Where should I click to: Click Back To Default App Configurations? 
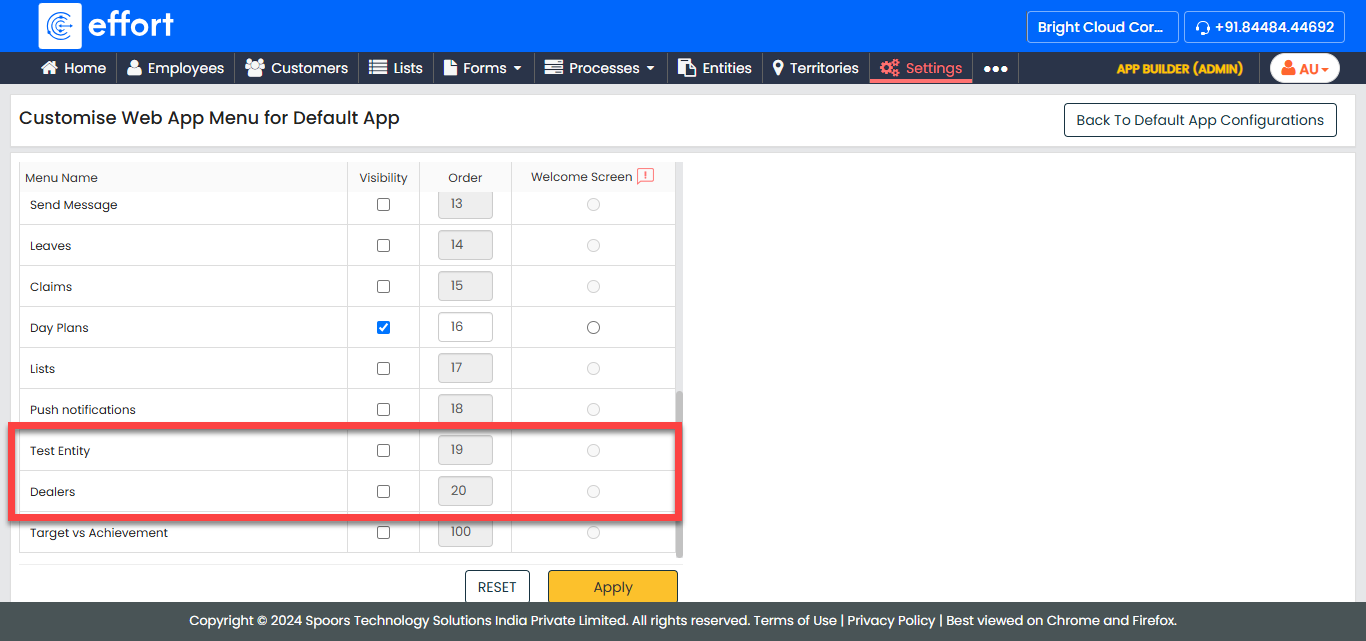pos(1199,120)
